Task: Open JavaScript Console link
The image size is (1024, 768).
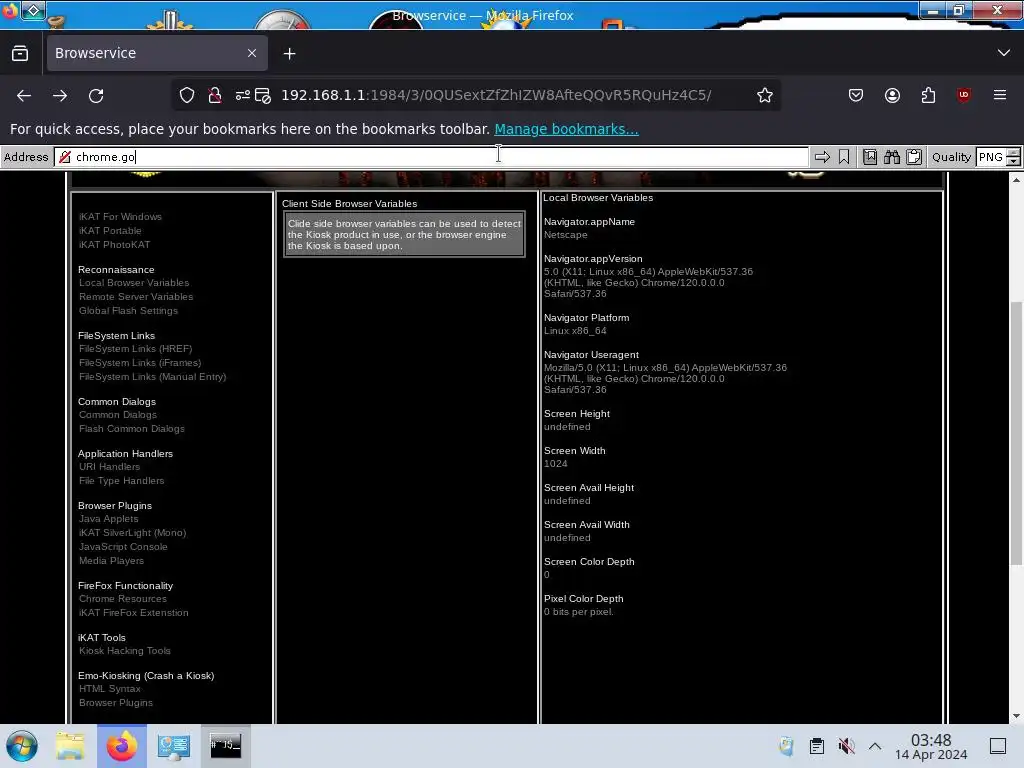Action: [x=123, y=547]
